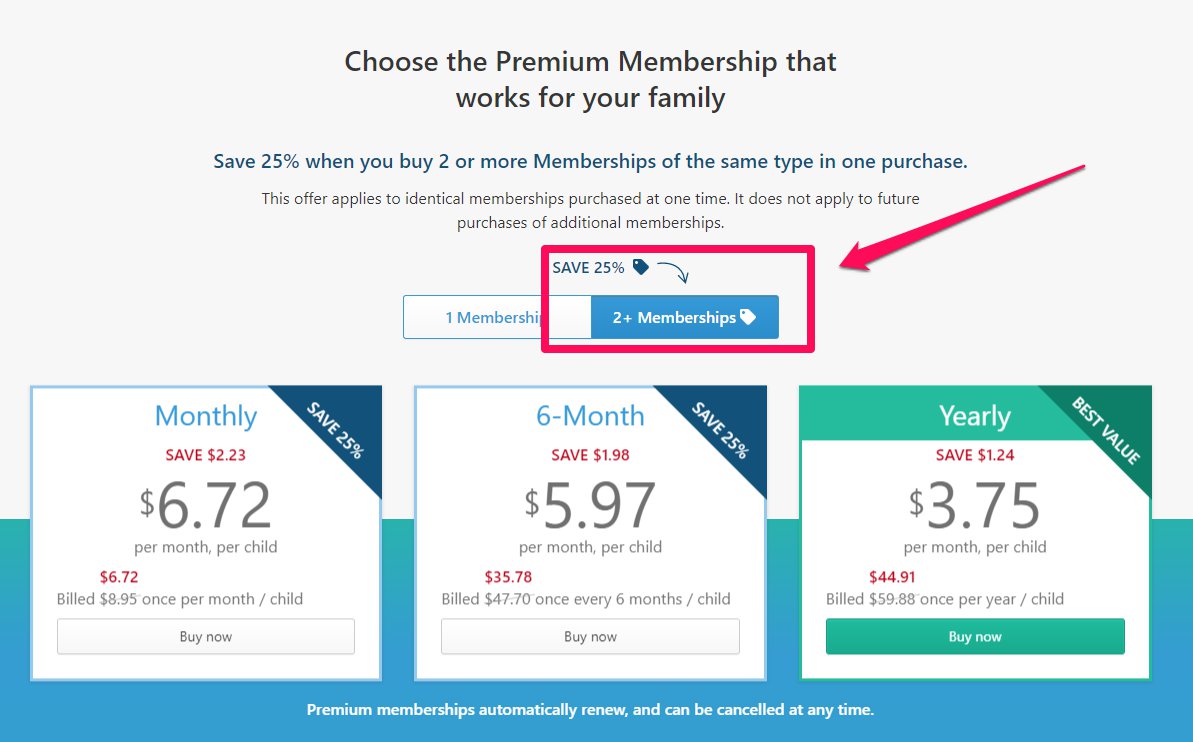Screen dimensions: 1193x742
Task: Click the Monthly plan title
Action: 206,416
